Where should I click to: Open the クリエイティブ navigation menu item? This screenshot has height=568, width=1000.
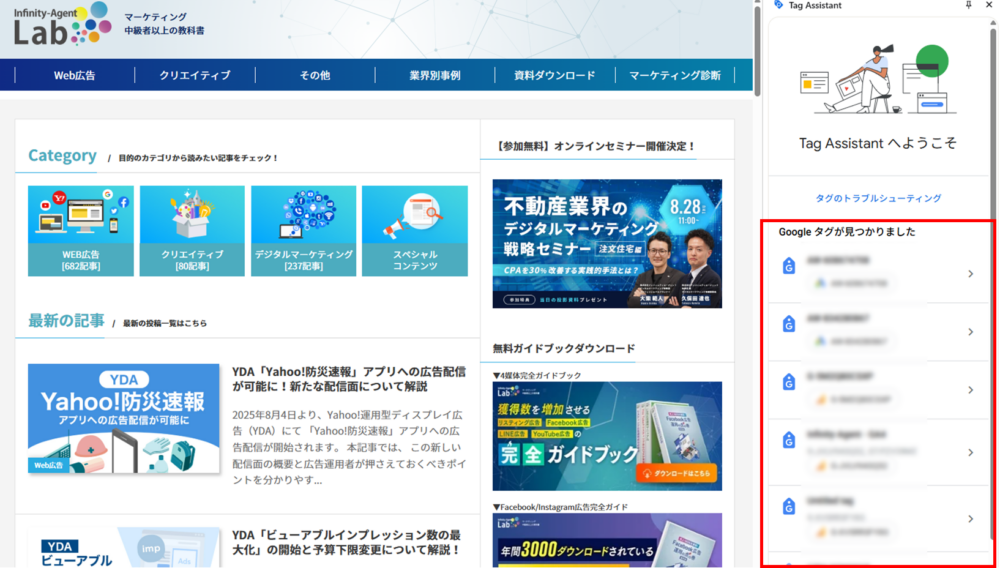coord(195,75)
